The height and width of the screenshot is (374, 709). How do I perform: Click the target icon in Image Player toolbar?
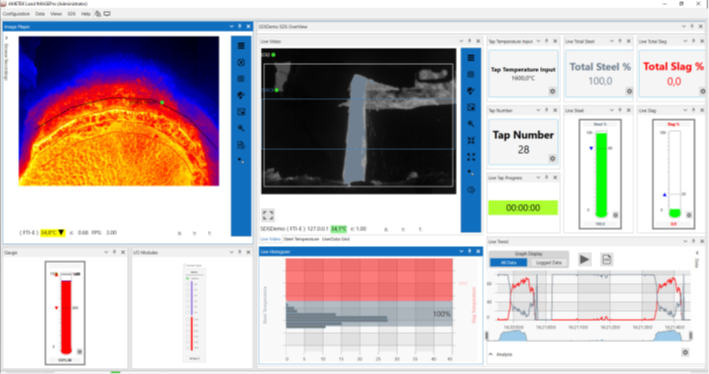241,62
